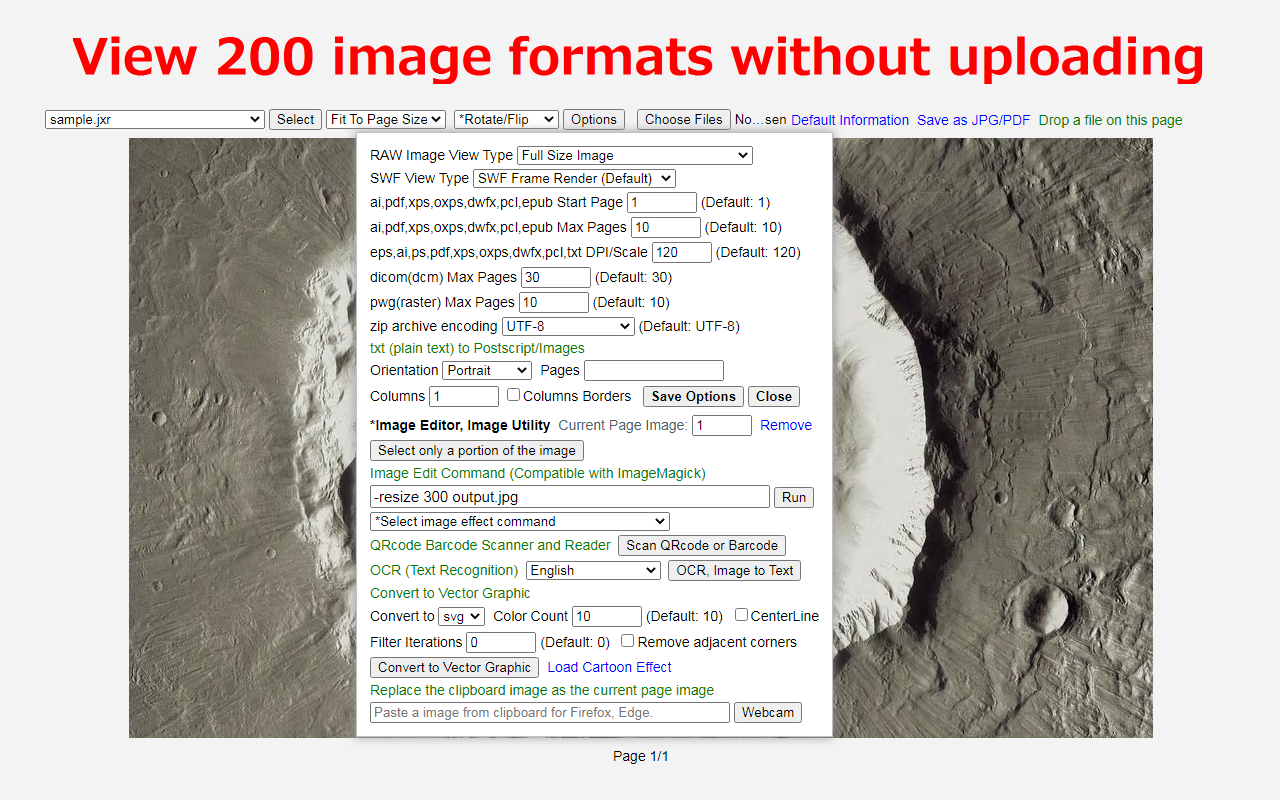Click the Load Cartoon Effect link
The height and width of the screenshot is (800, 1280).
(609, 667)
